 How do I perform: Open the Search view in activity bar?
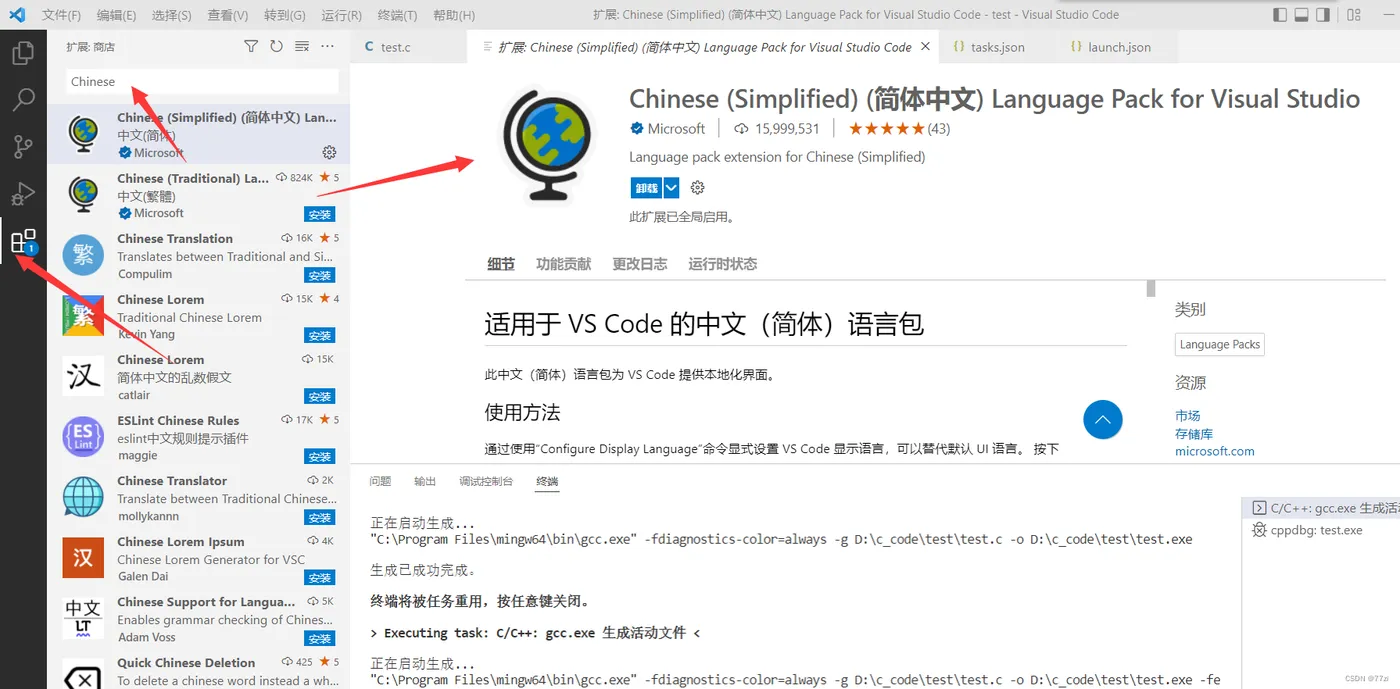point(23,99)
